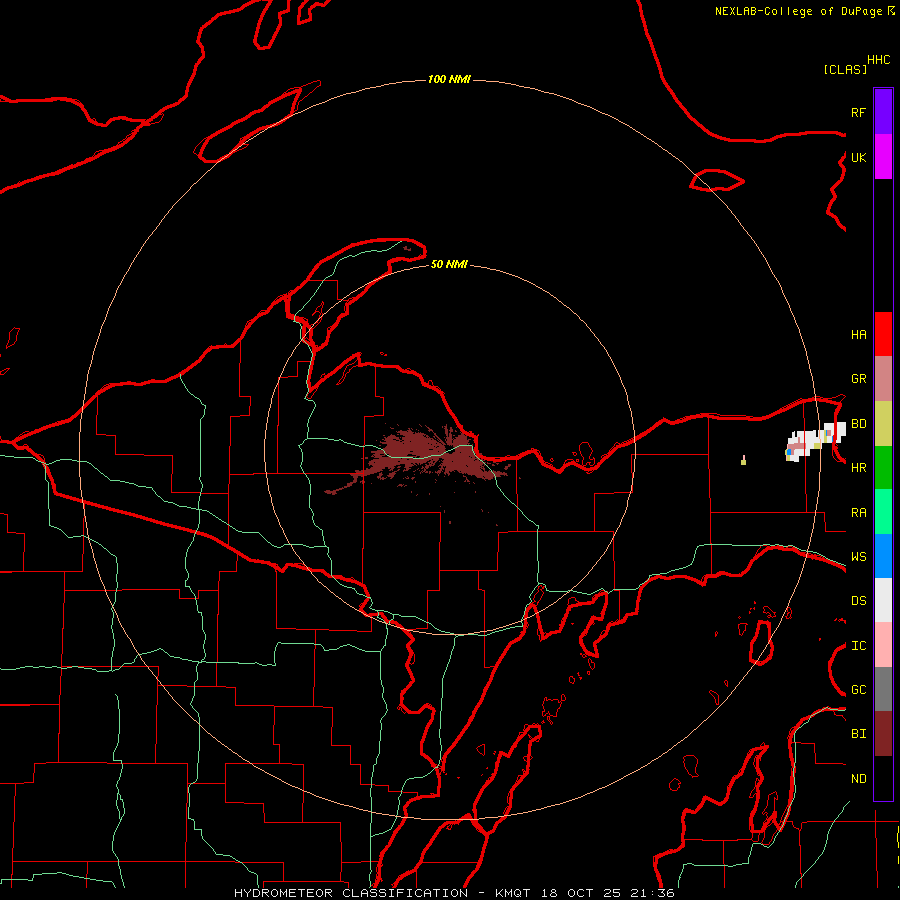This screenshot has height=900, width=900.
Task: Click the GC legend label
Action: point(858,690)
